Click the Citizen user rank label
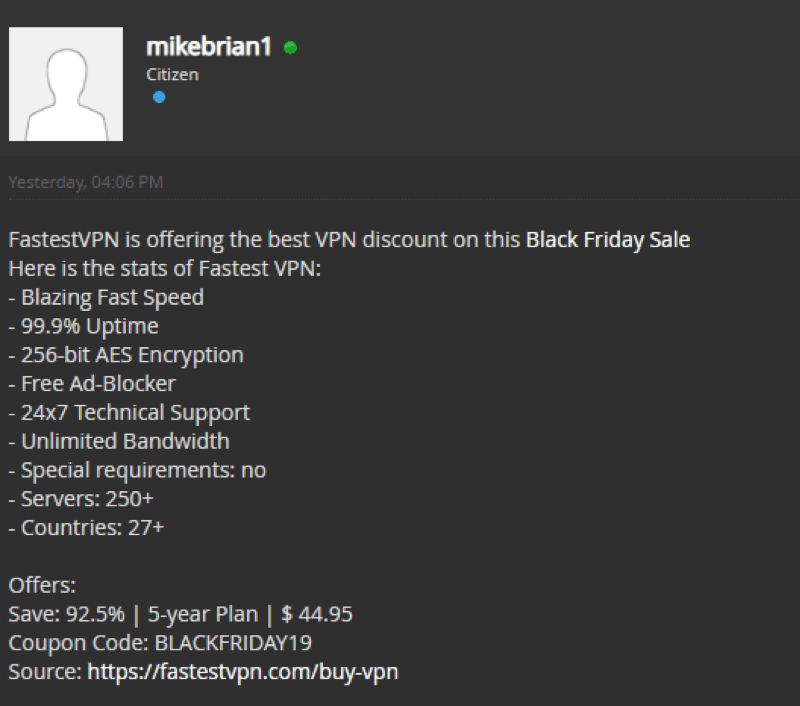Screen dimensions: 800x706 tap(172, 74)
